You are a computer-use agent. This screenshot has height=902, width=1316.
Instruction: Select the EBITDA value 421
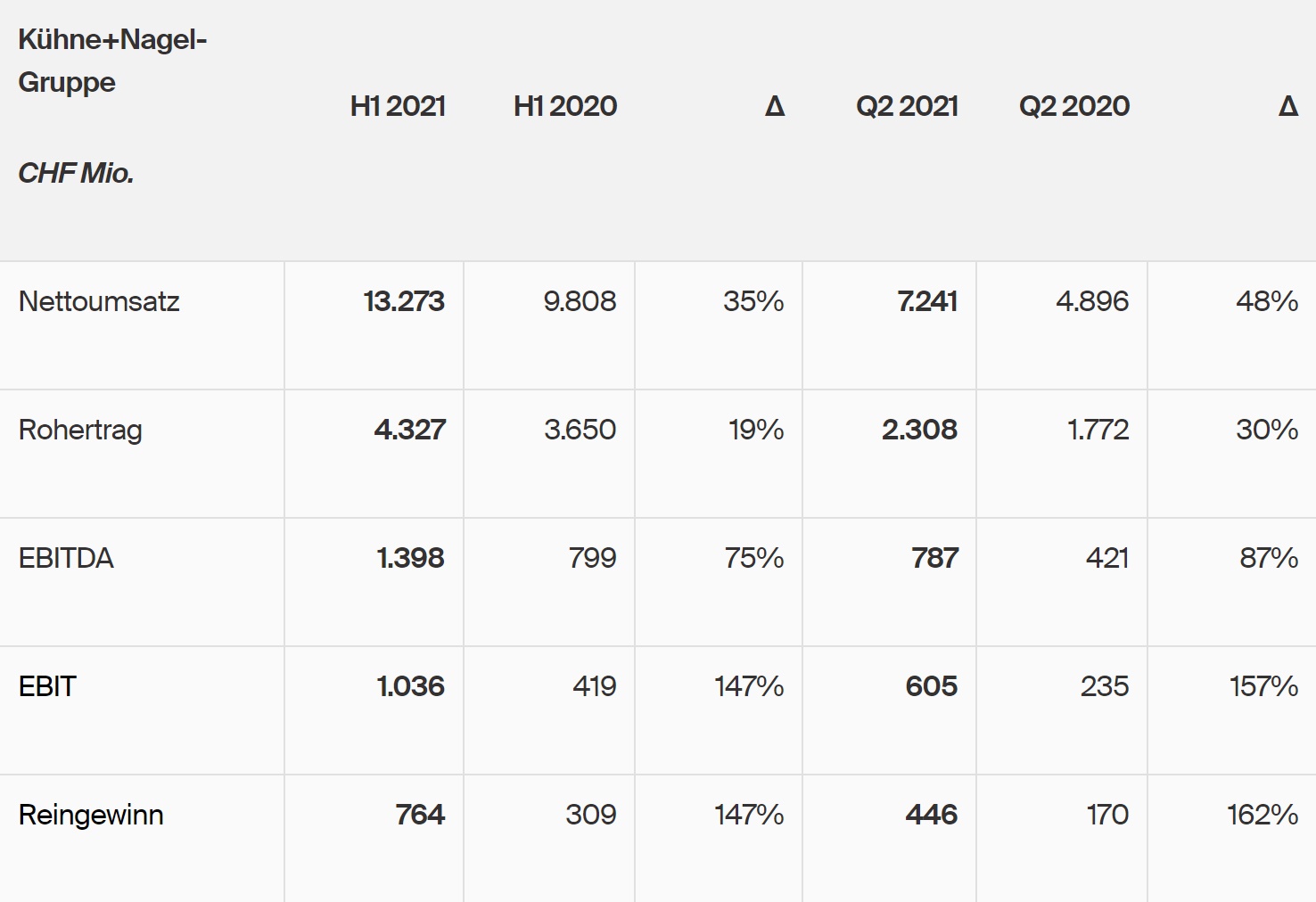(x=1107, y=558)
